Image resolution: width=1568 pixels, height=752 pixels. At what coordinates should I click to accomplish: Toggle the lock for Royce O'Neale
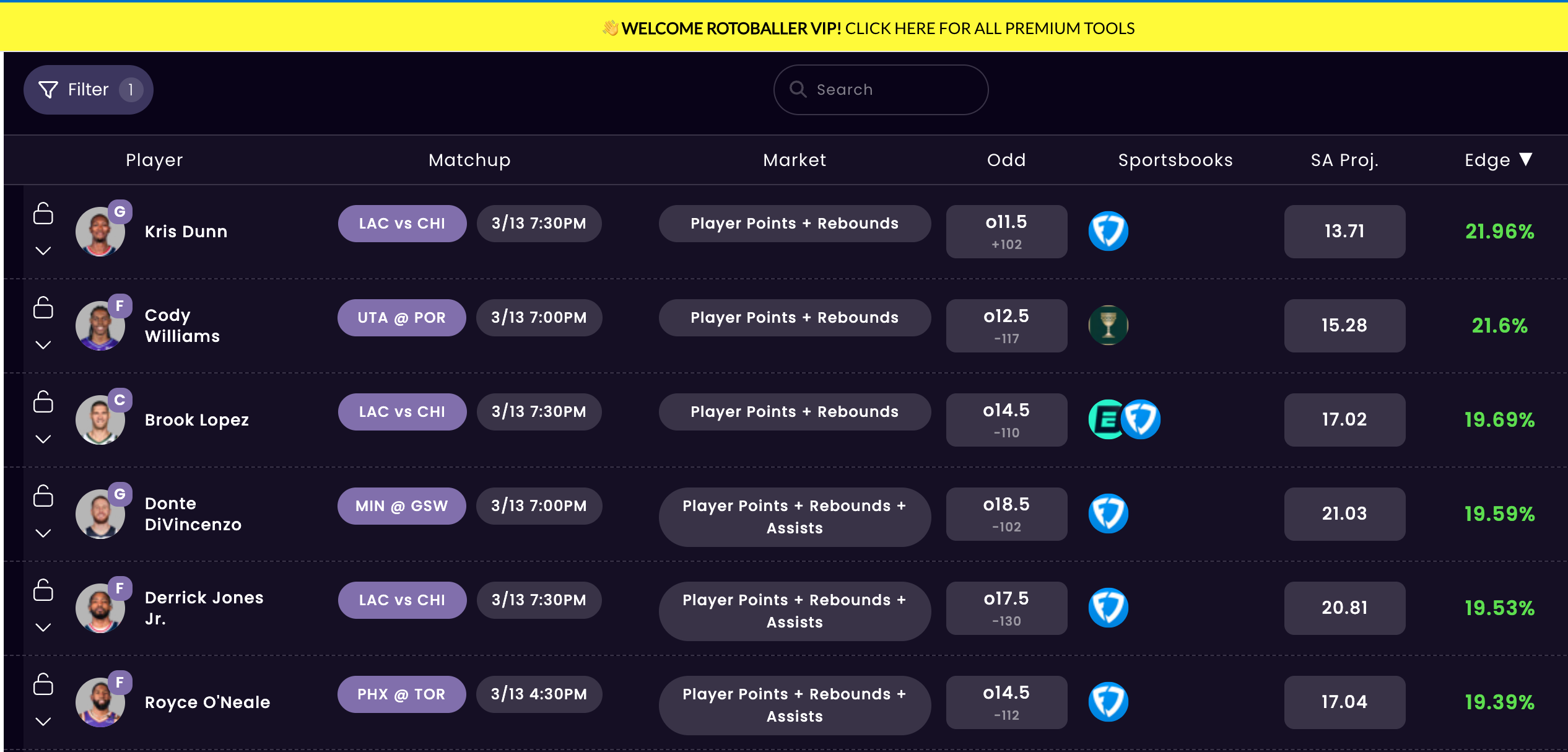click(x=43, y=684)
